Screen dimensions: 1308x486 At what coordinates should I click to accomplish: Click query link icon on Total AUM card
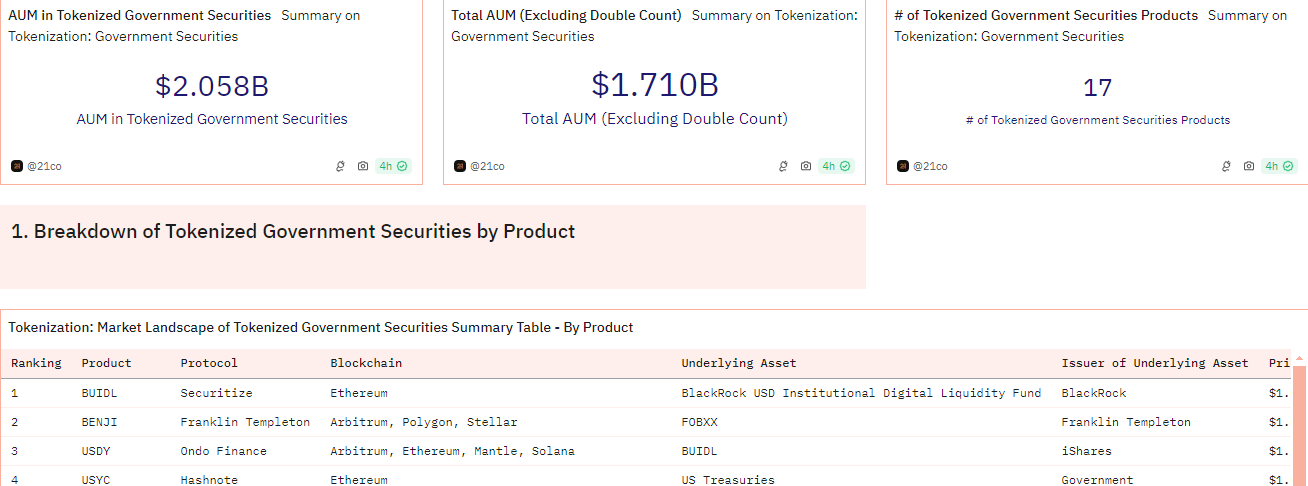click(x=783, y=166)
